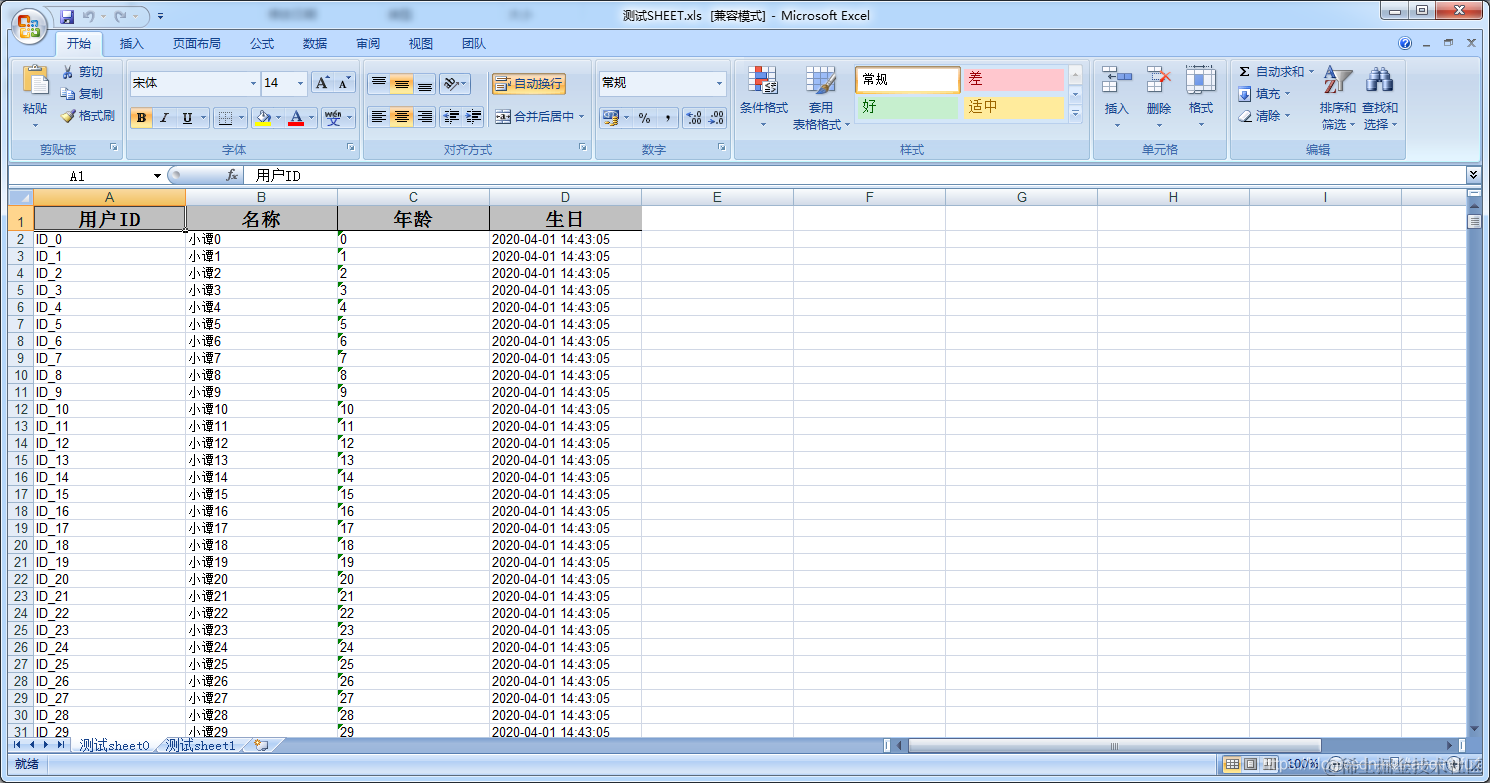The width and height of the screenshot is (1490, 783).
Task: Click insert function fx icon
Action: (x=232, y=175)
